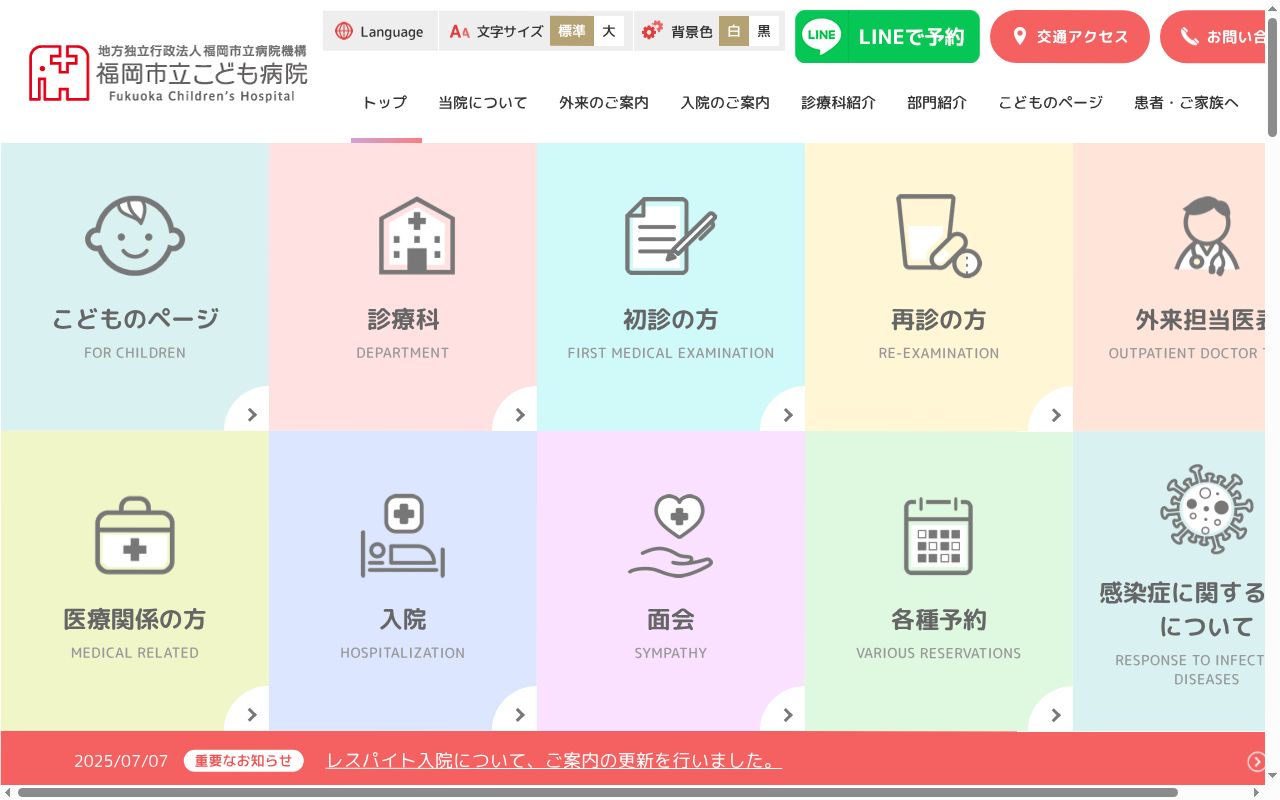Open the 診療科紹介 menu
1280x800 pixels.
click(838, 102)
